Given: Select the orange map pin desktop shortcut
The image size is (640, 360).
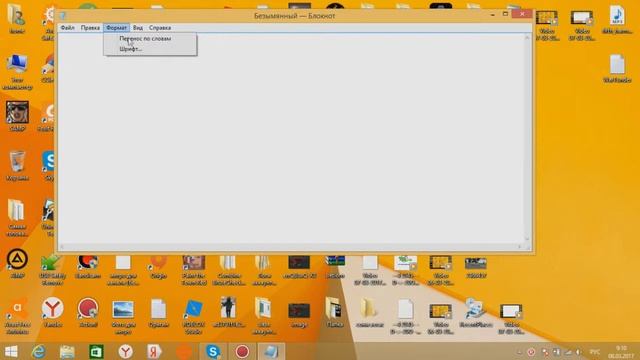Looking at the screenshot, I should pos(158,267).
